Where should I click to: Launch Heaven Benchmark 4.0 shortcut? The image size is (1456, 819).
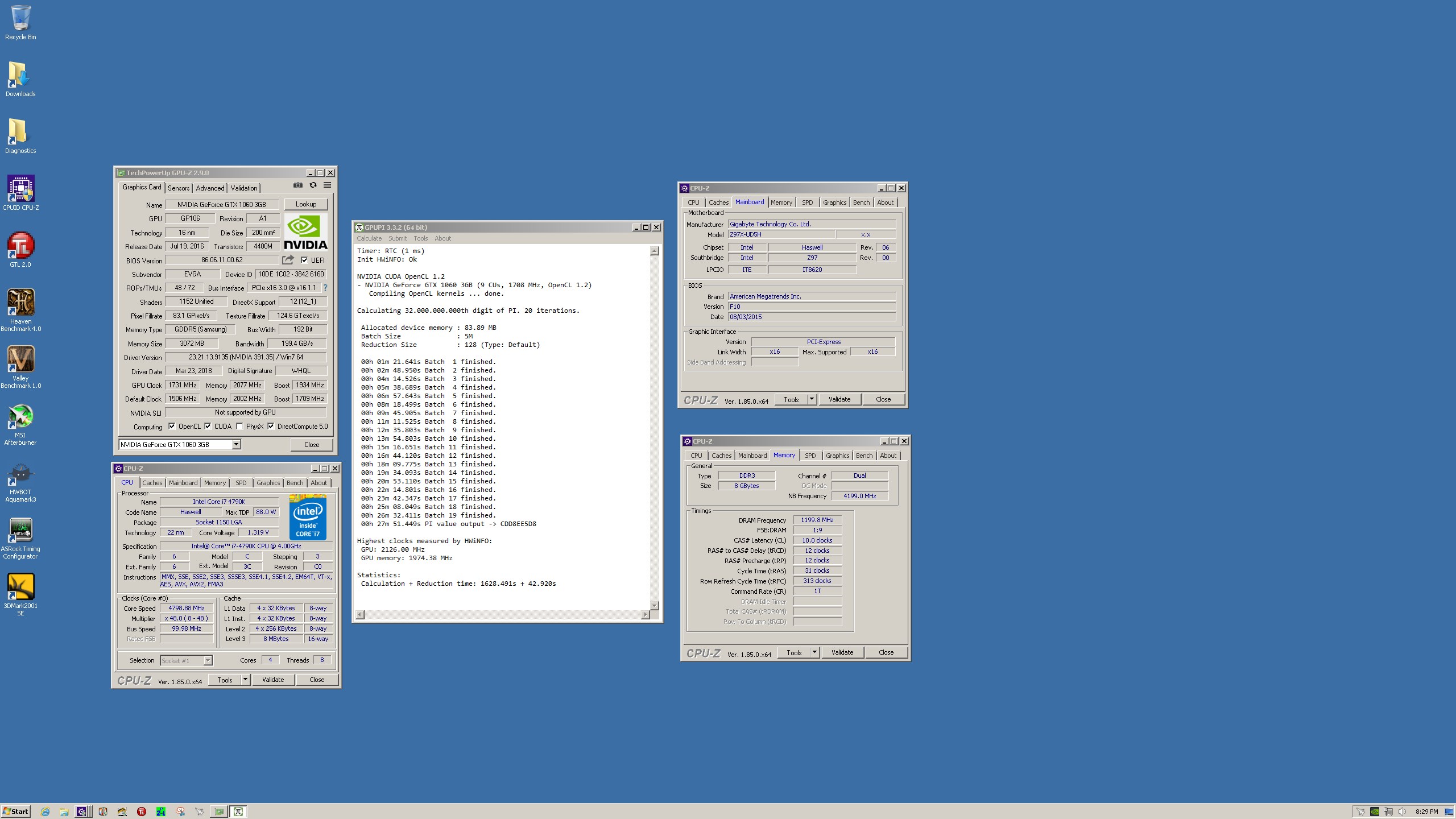[20, 310]
